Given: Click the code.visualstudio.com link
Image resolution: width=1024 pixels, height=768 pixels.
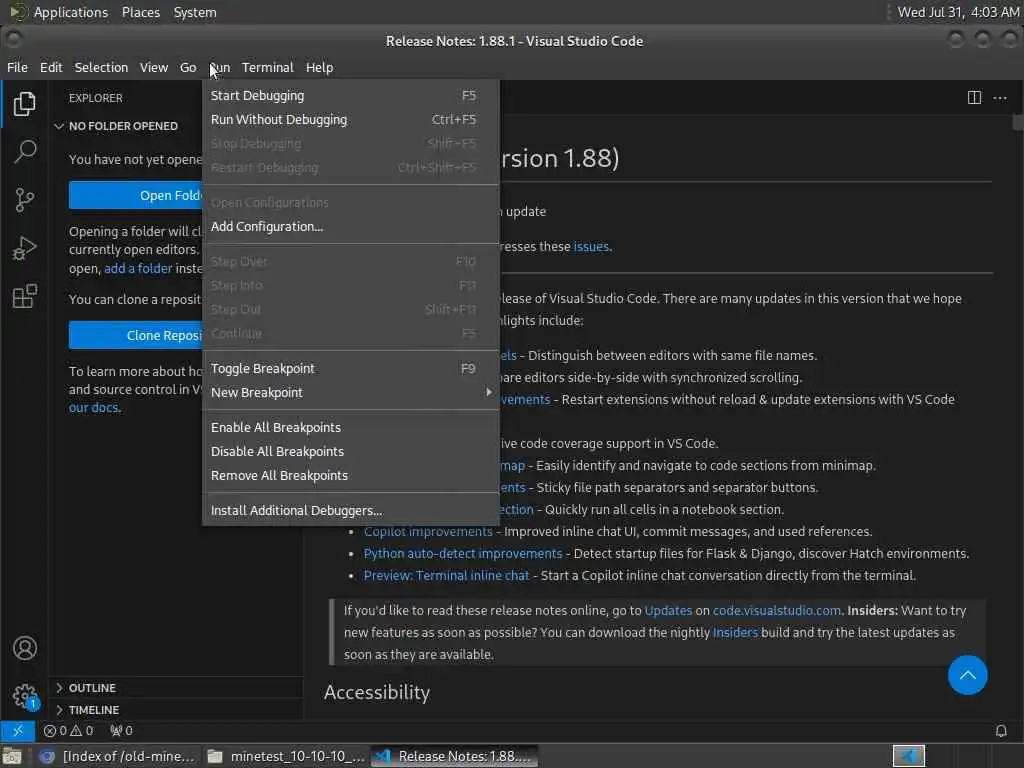Looking at the screenshot, I should [x=776, y=611].
